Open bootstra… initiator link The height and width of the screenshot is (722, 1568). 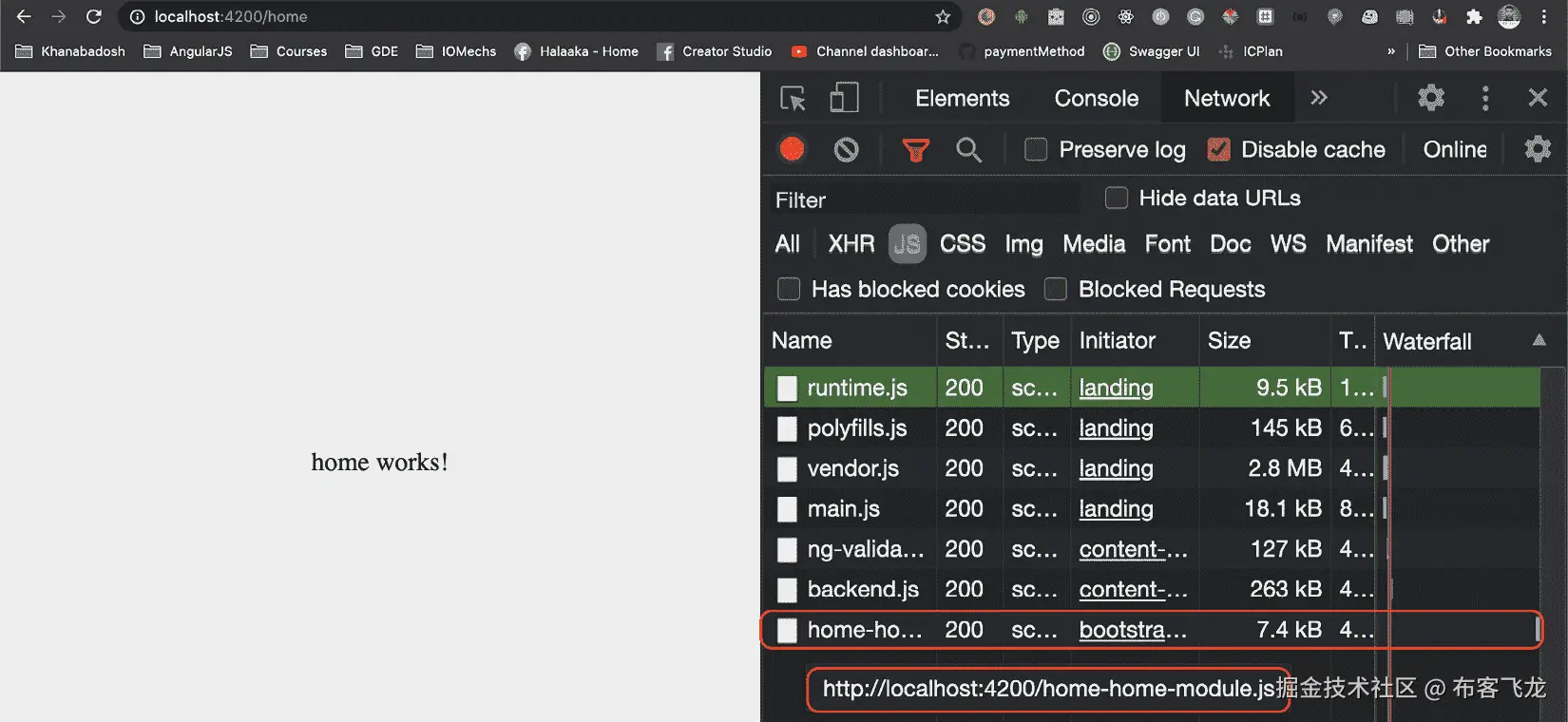point(1133,630)
